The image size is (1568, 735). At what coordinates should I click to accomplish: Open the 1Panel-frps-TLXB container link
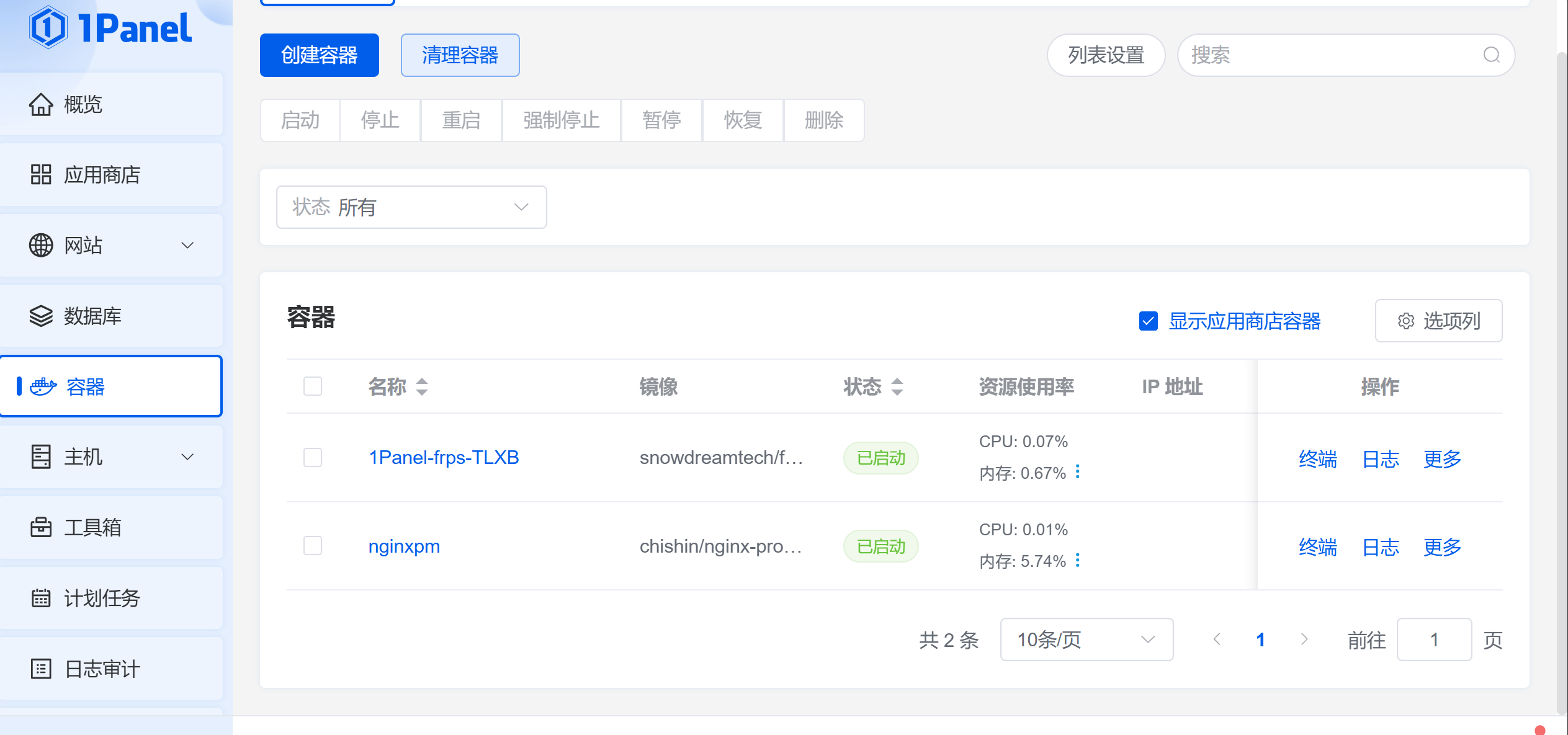tap(444, 458)
